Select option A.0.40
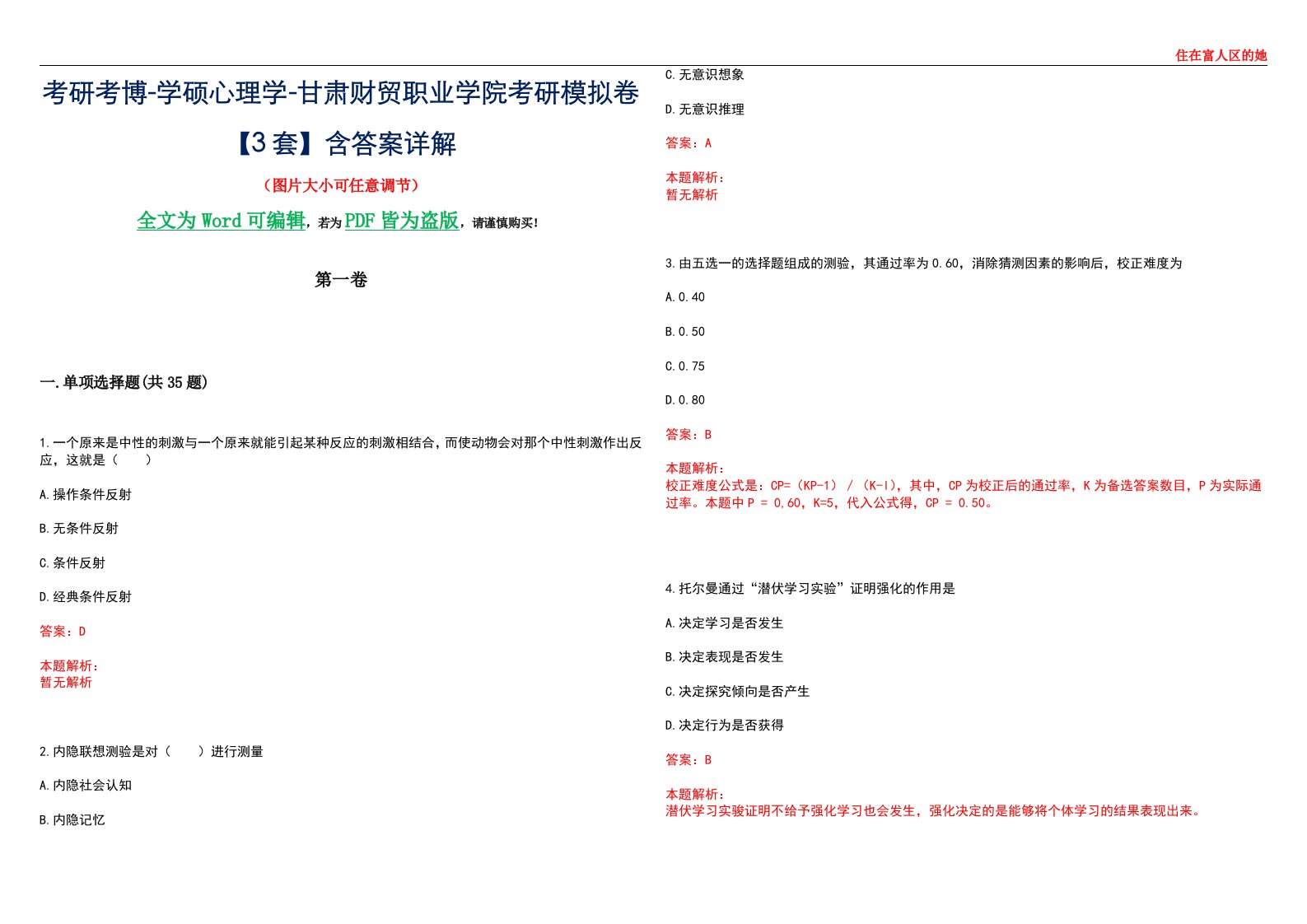Viewport: 1307px width, 924px height. [685, 297]
